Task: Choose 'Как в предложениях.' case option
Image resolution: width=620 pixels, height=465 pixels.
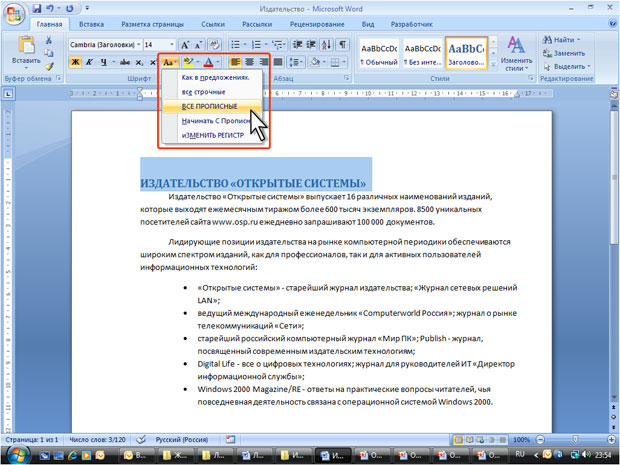Action: point(212,78)
